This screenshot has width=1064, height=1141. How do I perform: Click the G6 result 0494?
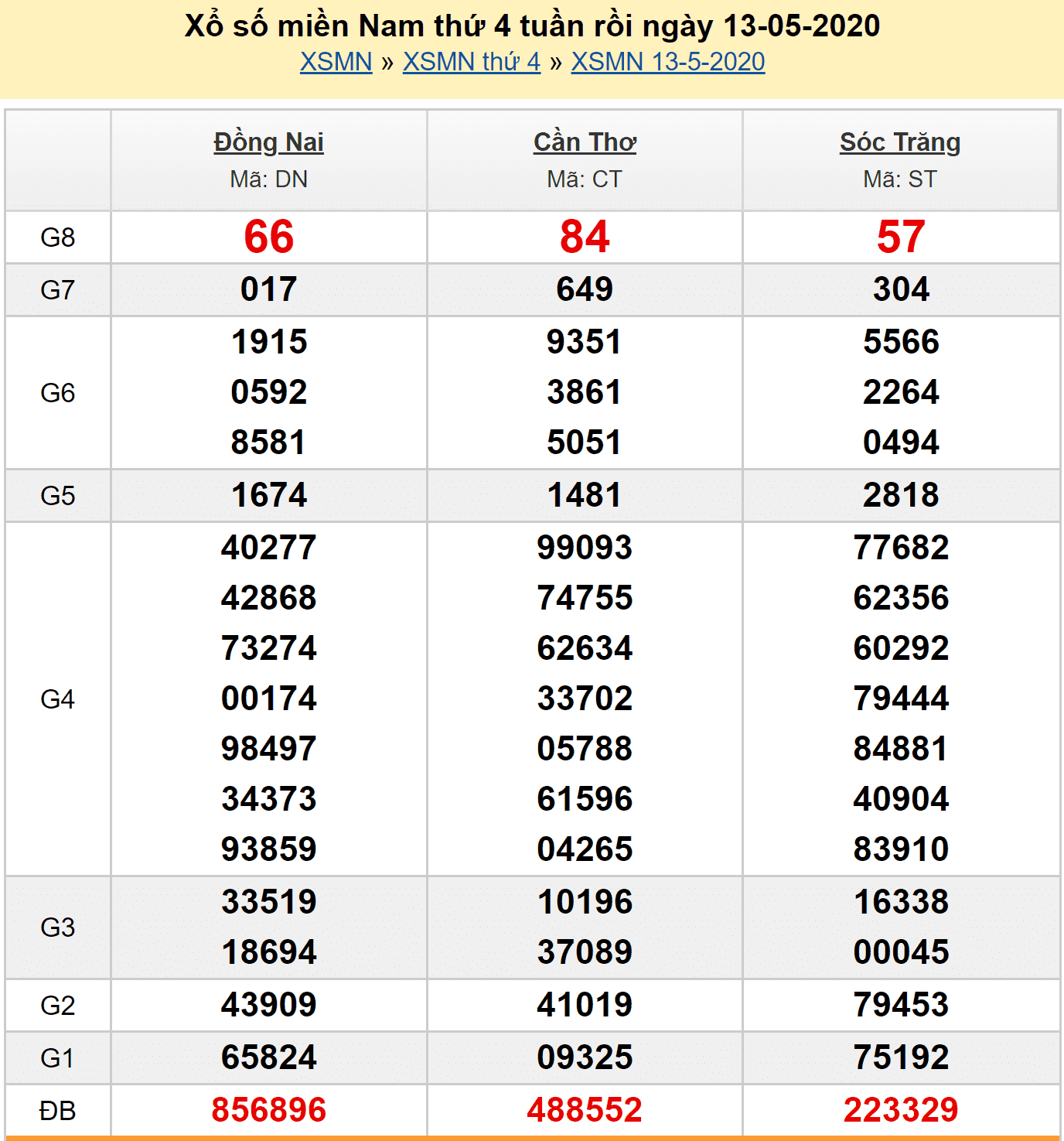click(901, 442)
